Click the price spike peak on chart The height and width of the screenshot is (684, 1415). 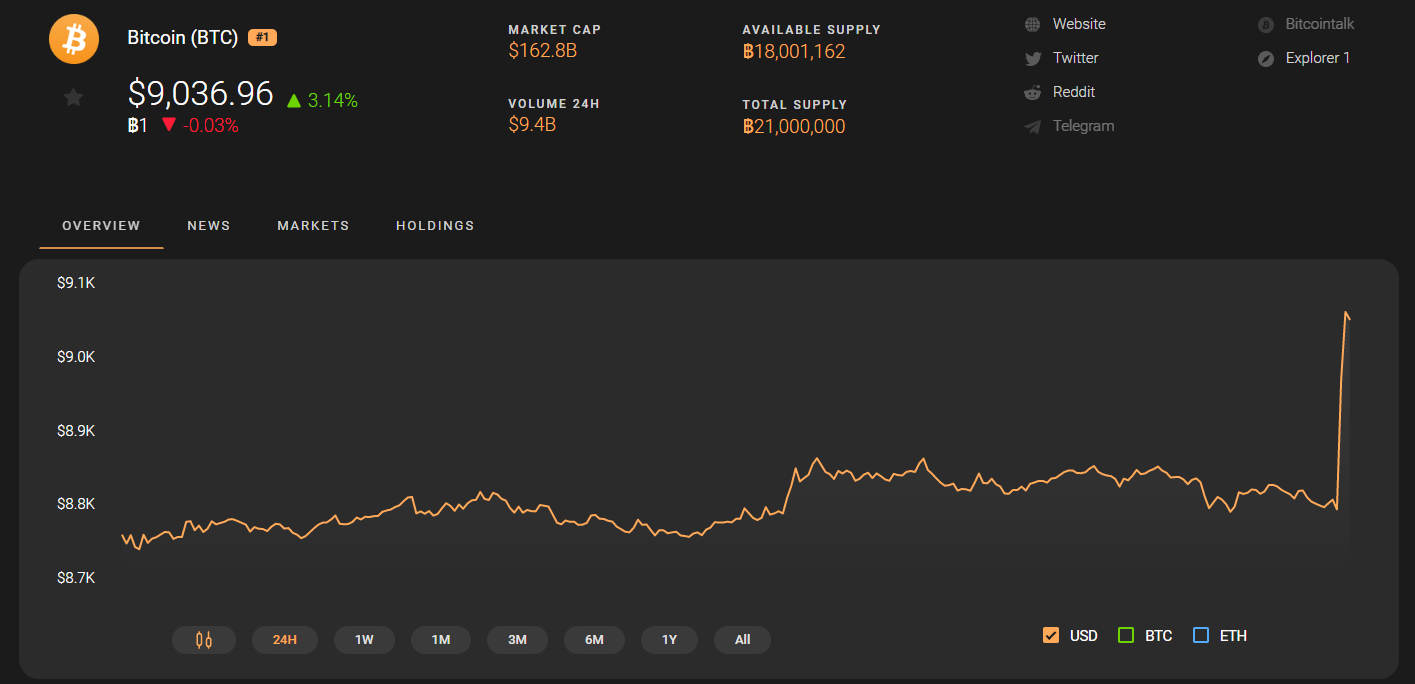1346,313
